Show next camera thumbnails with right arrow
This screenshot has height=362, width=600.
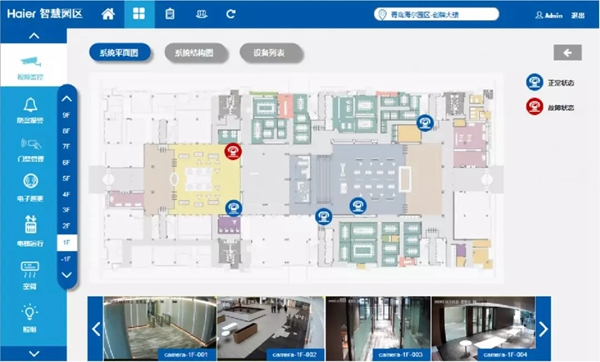click(543, 328)
